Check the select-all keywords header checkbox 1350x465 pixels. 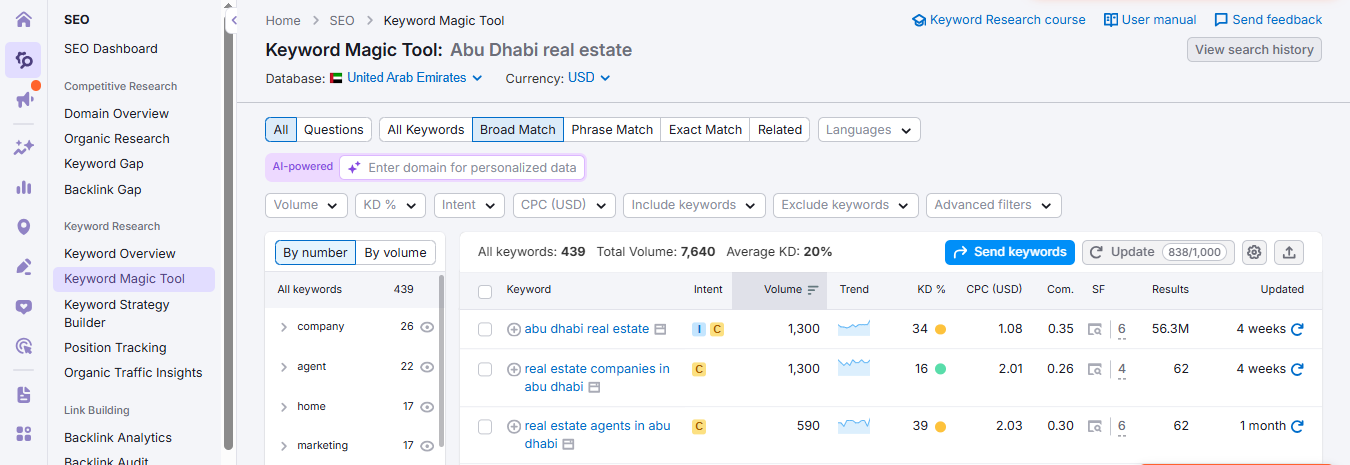(485, 291)
